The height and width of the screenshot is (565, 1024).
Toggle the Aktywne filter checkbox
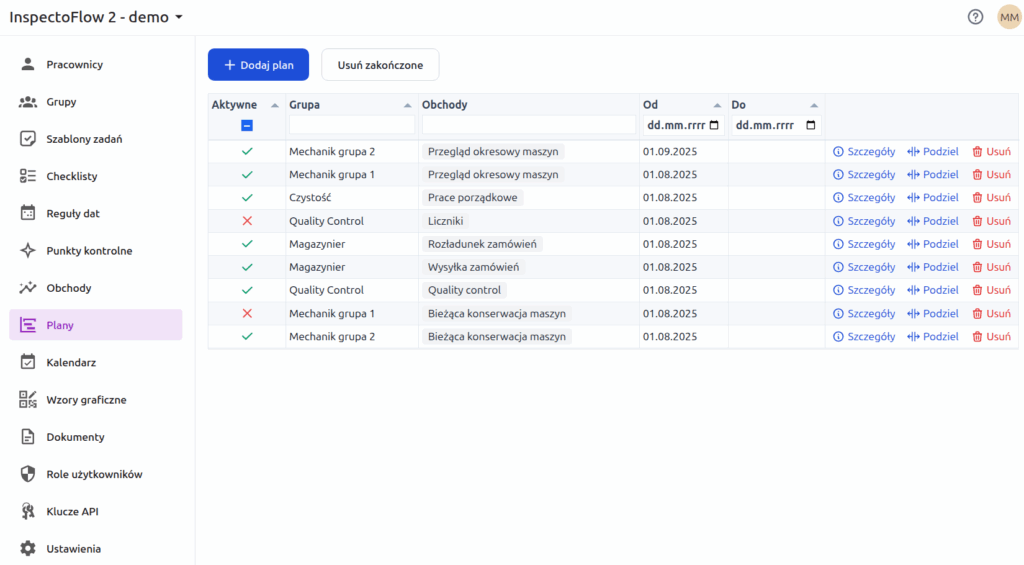pos(247,125)
